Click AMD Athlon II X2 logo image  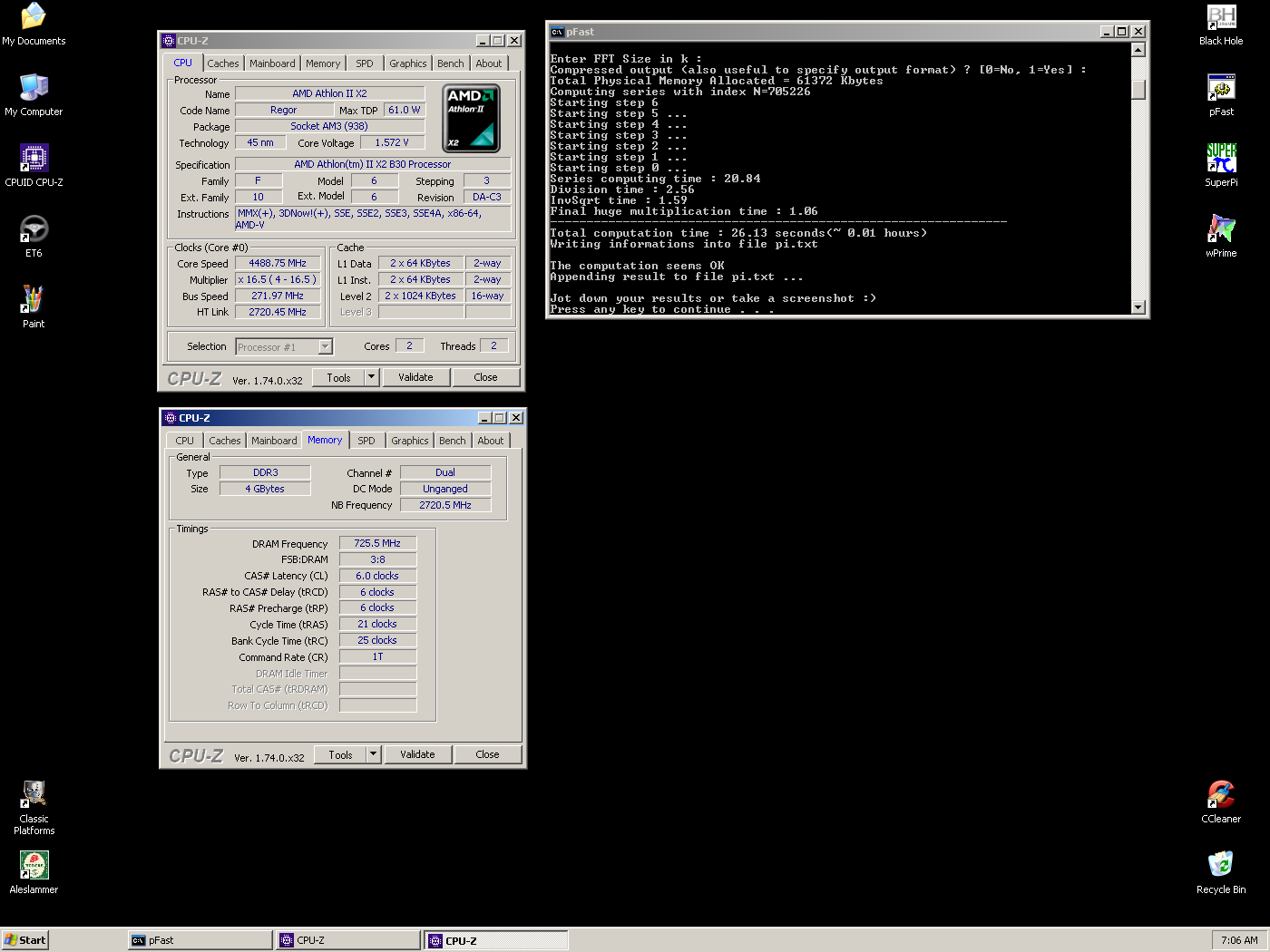click(471, 119)
